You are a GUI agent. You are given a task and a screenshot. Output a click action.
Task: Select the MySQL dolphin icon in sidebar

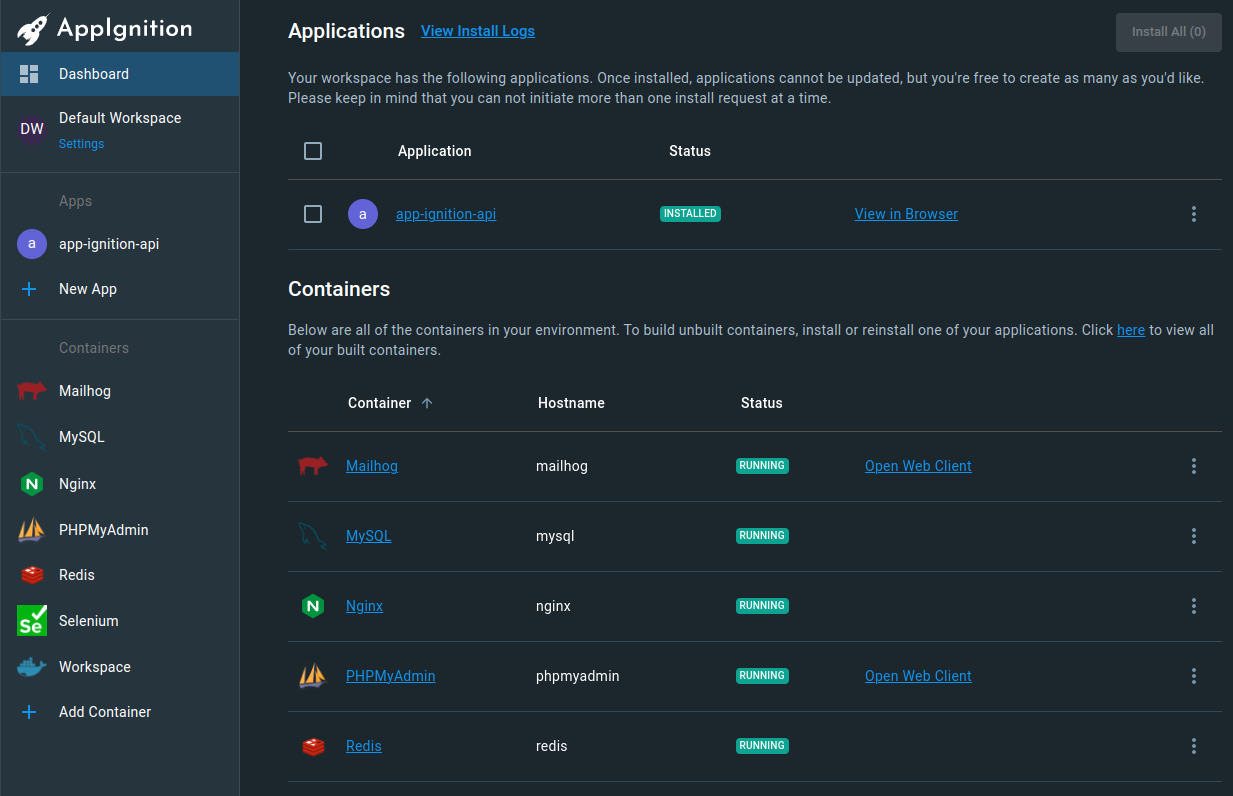pos(31,436)
